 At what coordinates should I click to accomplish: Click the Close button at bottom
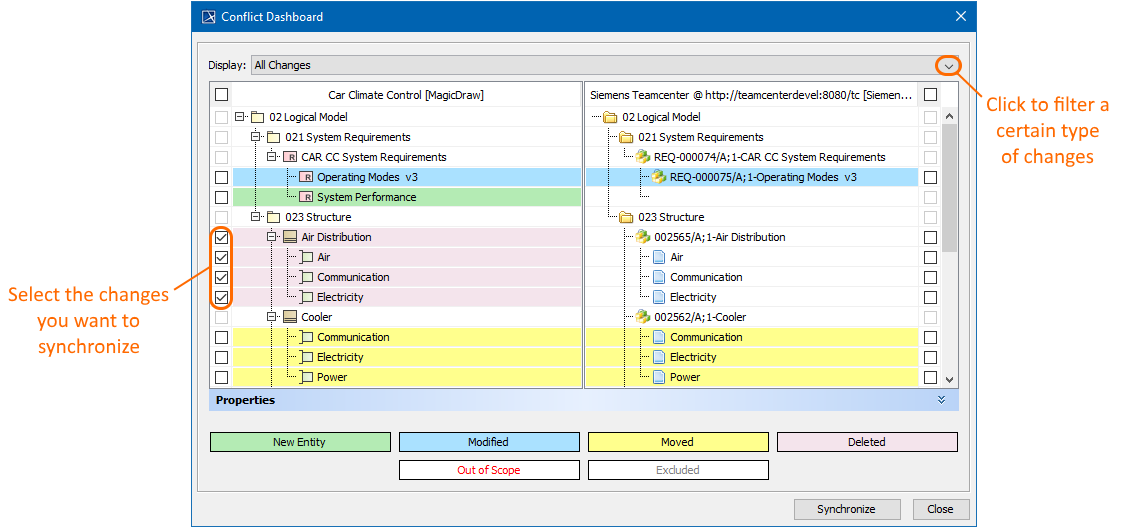(x=940, y=509)
